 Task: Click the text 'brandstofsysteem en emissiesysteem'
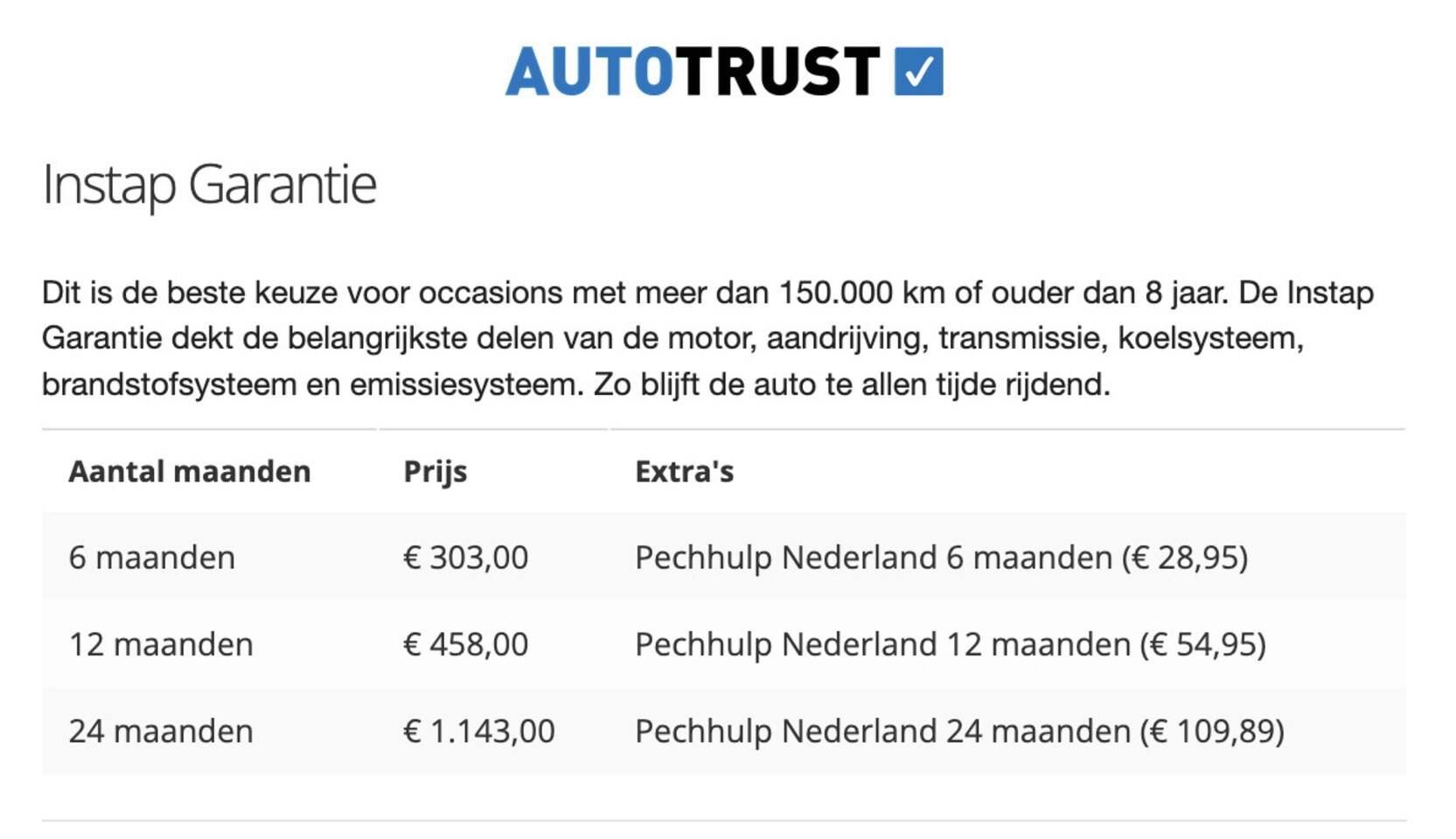tap(312, 385)
